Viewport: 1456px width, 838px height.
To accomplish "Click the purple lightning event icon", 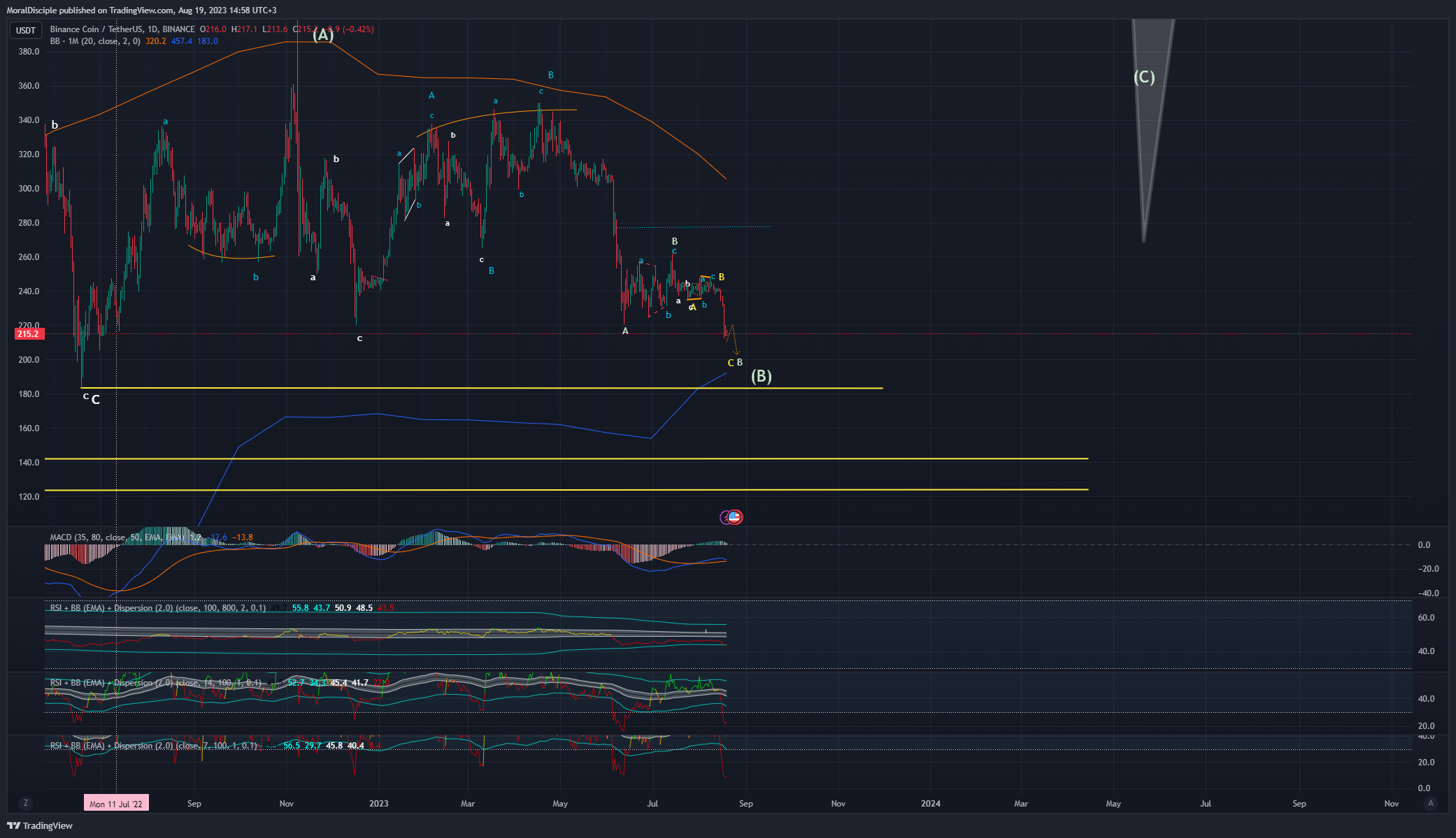I will pyautogui.click(x=724, y=517).
